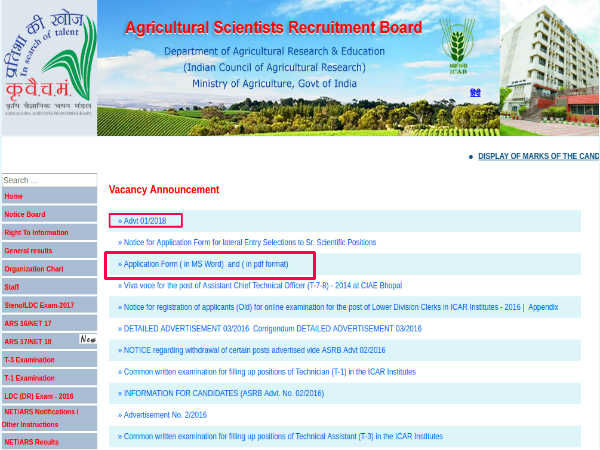
Task: Open General results in sidebar
Action: click(49, 251)
